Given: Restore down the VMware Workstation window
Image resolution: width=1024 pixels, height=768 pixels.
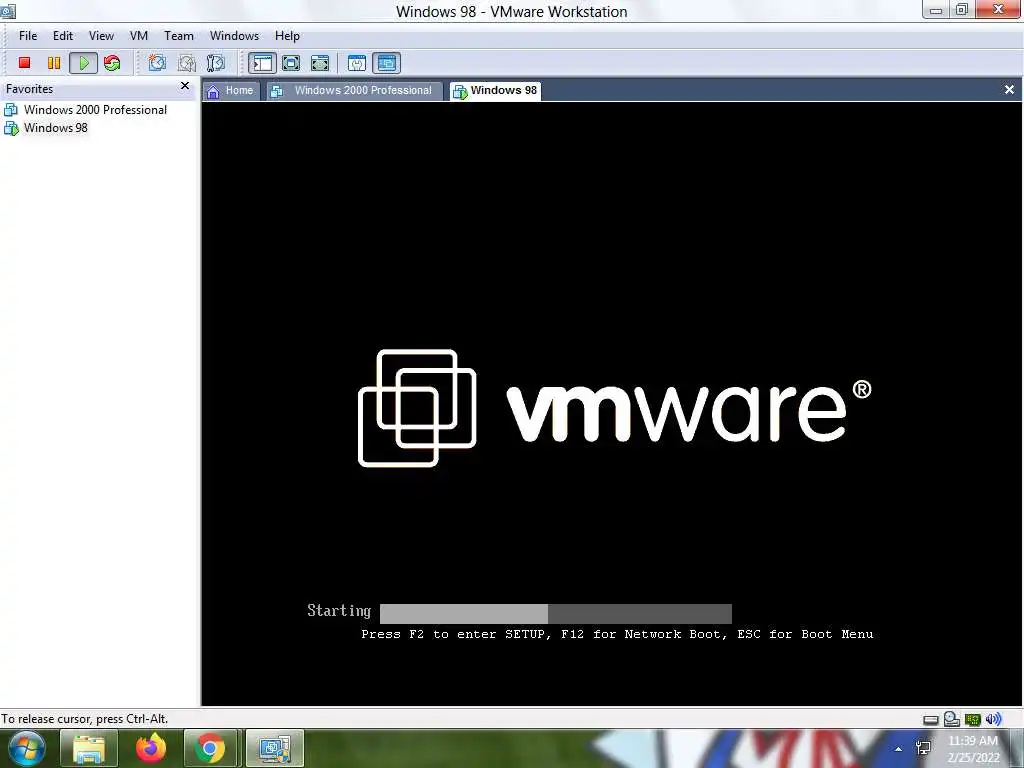Looking at the screenshot, I should click(962, 10).
